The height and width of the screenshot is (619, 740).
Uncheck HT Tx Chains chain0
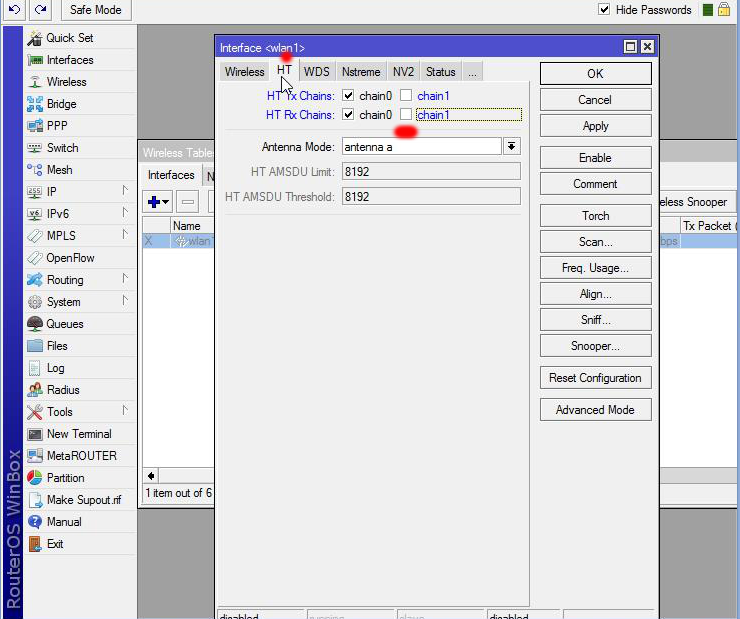pyautogui.click(x=348, y=95)
